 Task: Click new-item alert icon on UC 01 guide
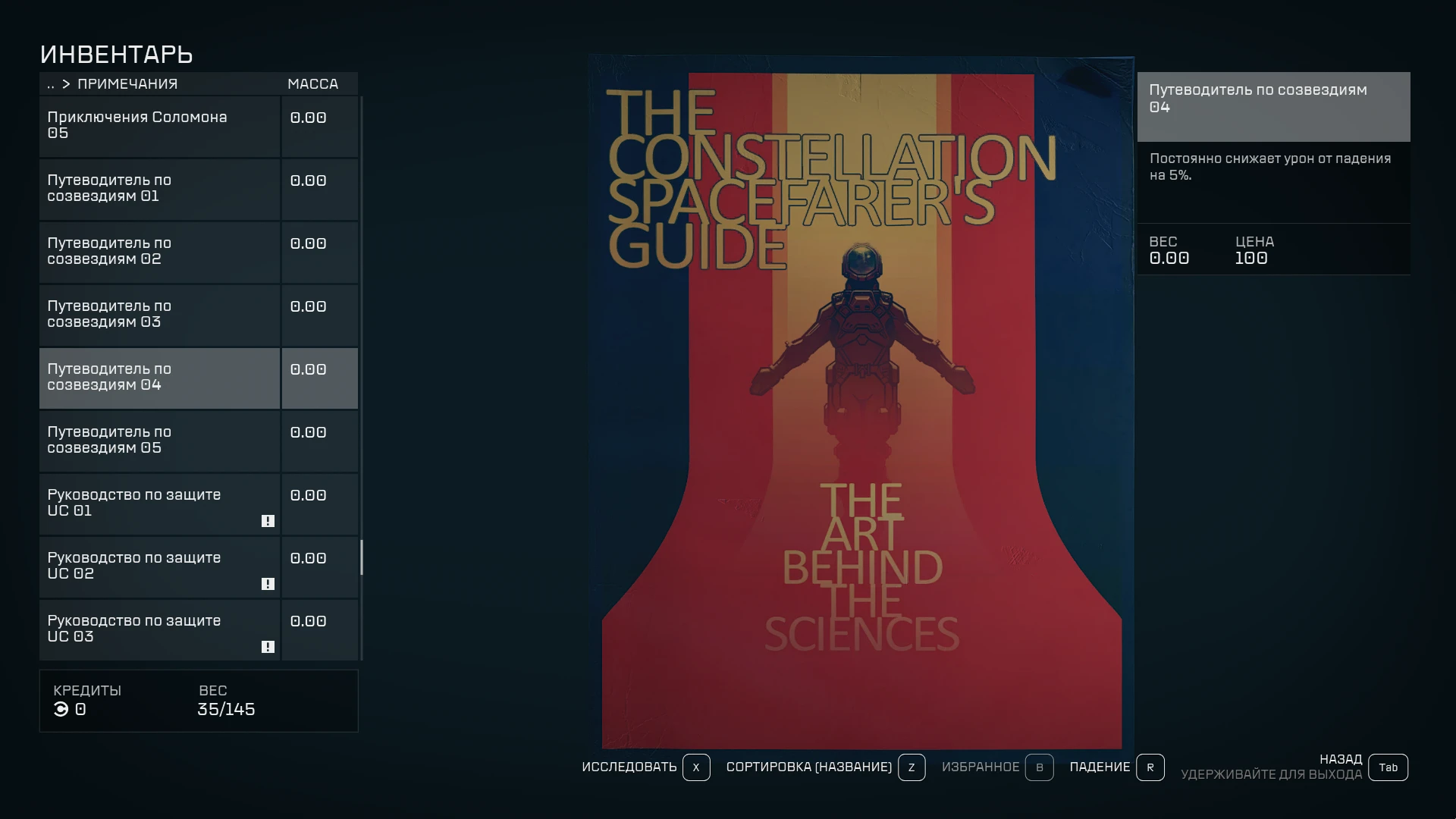pos(268,521)
